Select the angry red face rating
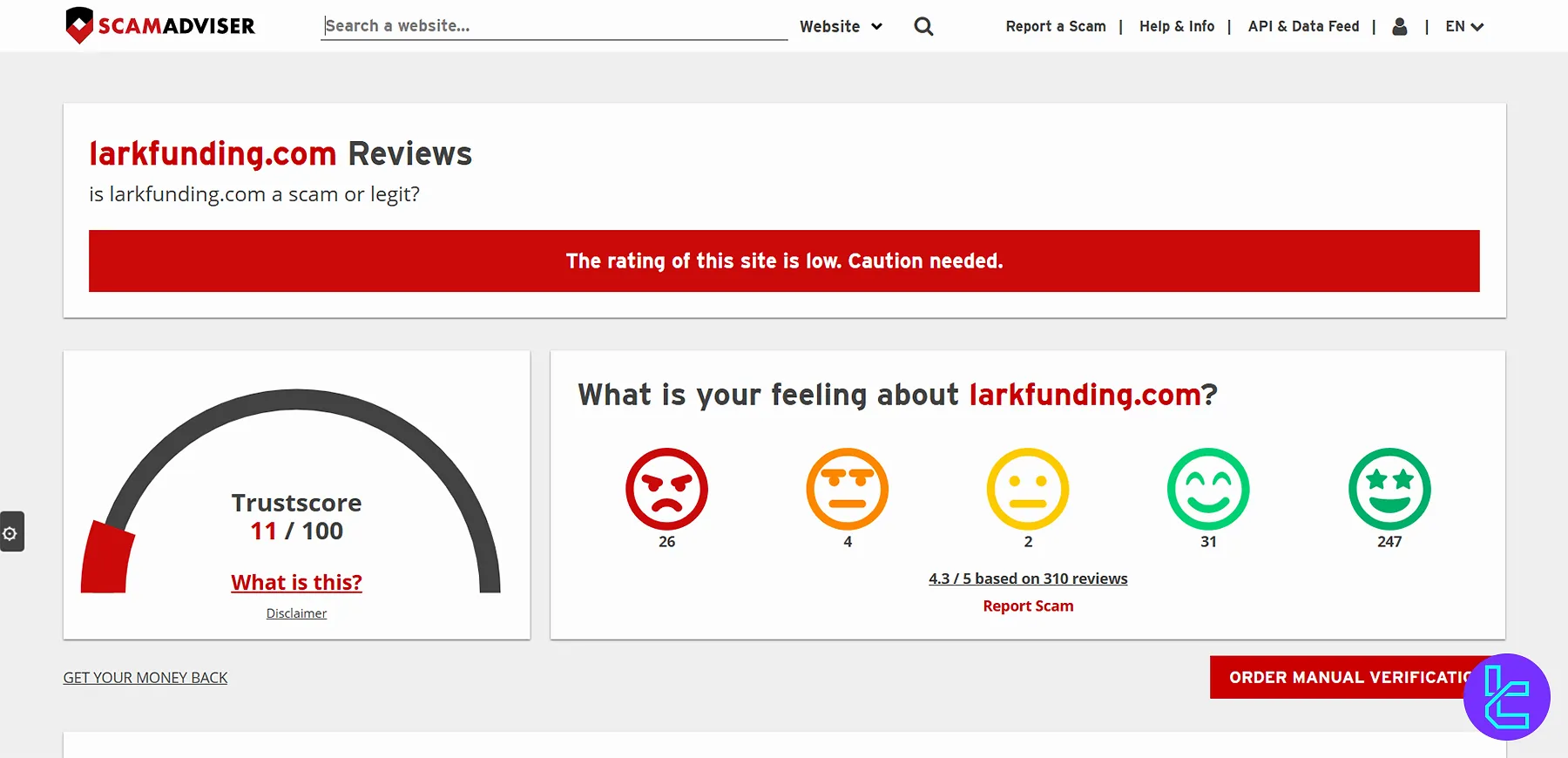This screenshot has width=1568, height=758. coord(666,489)
